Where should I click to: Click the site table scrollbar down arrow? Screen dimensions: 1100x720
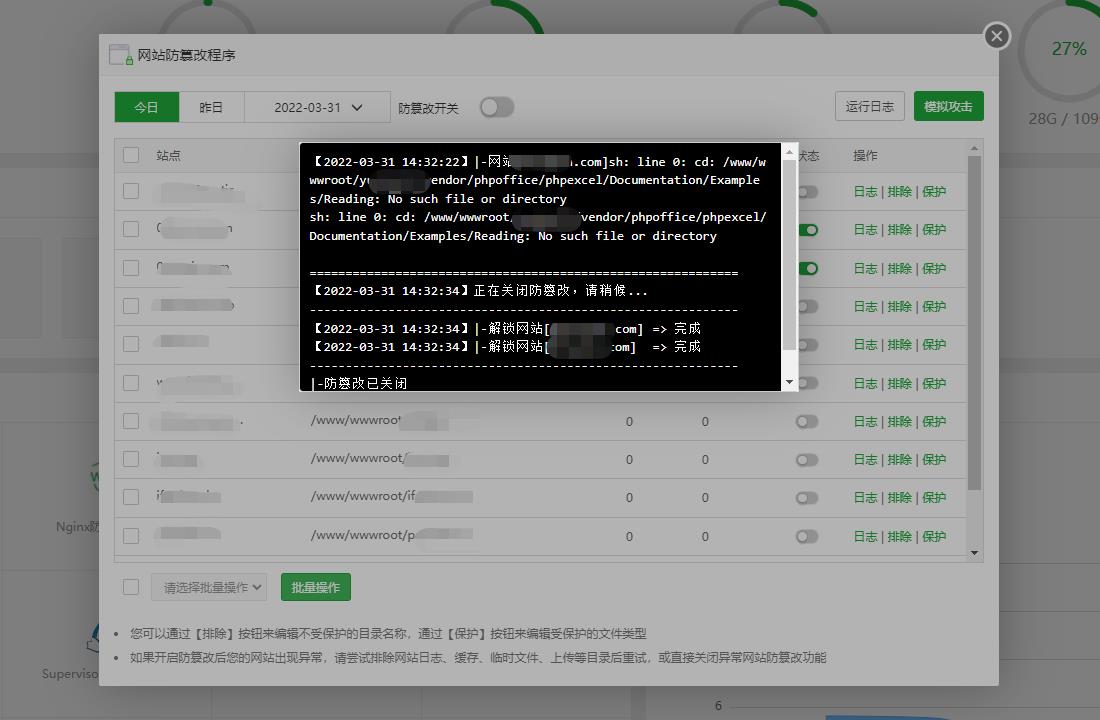pyautogui.click(x=974, y=553)
